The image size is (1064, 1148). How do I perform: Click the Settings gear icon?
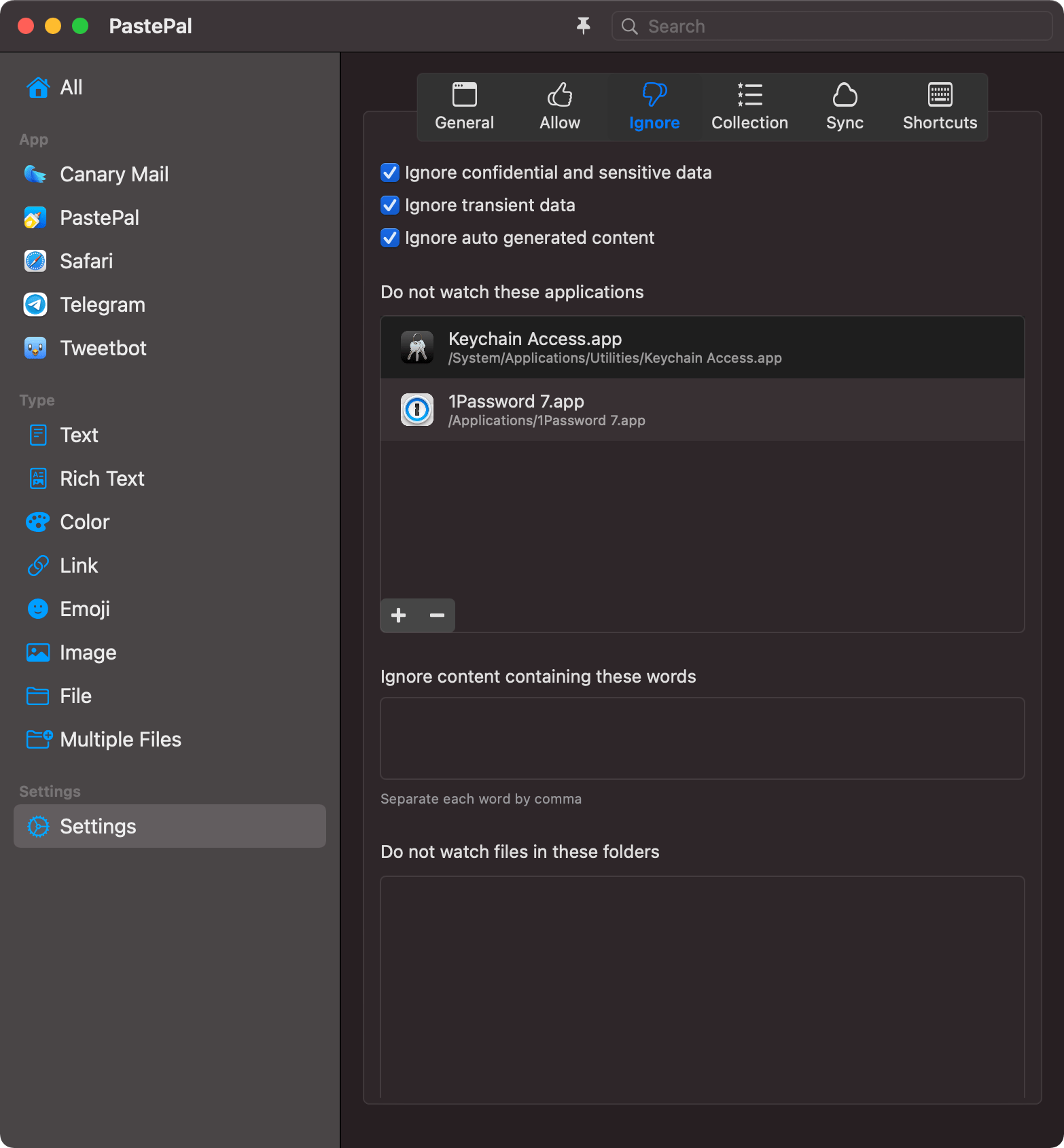click(x=38, y=826)
